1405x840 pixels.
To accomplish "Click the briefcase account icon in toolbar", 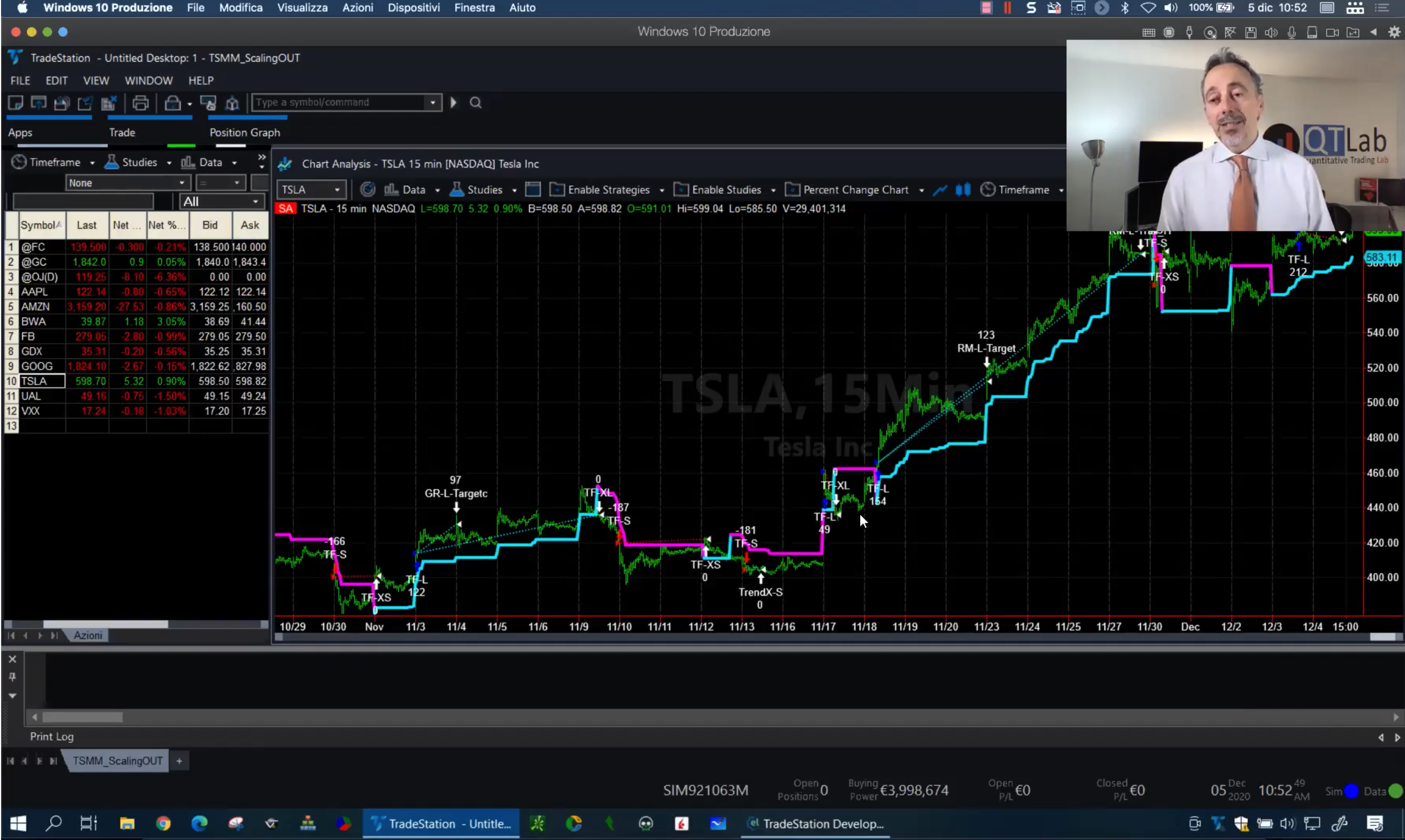I will pos(173,102).
